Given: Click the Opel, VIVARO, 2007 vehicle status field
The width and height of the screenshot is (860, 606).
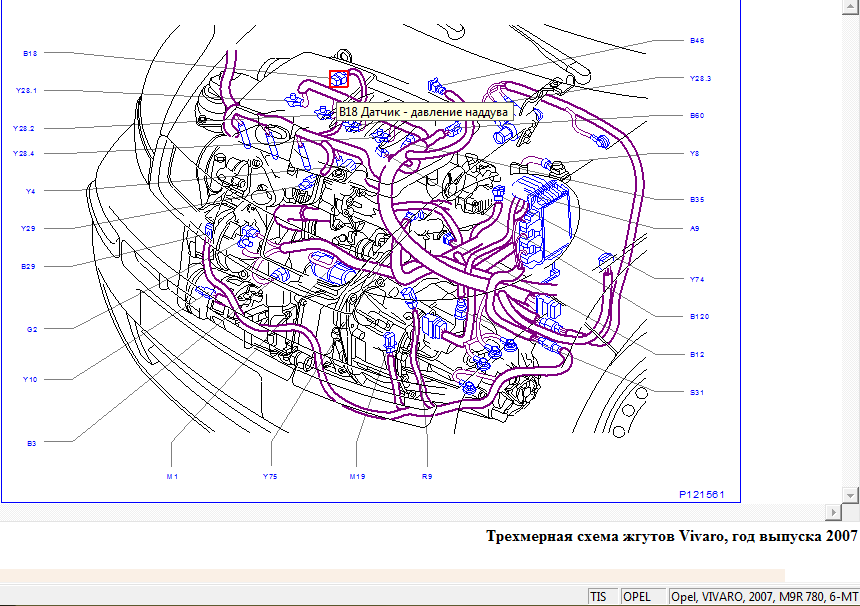Looking at the screenshot, I should (x=765, y=597).
